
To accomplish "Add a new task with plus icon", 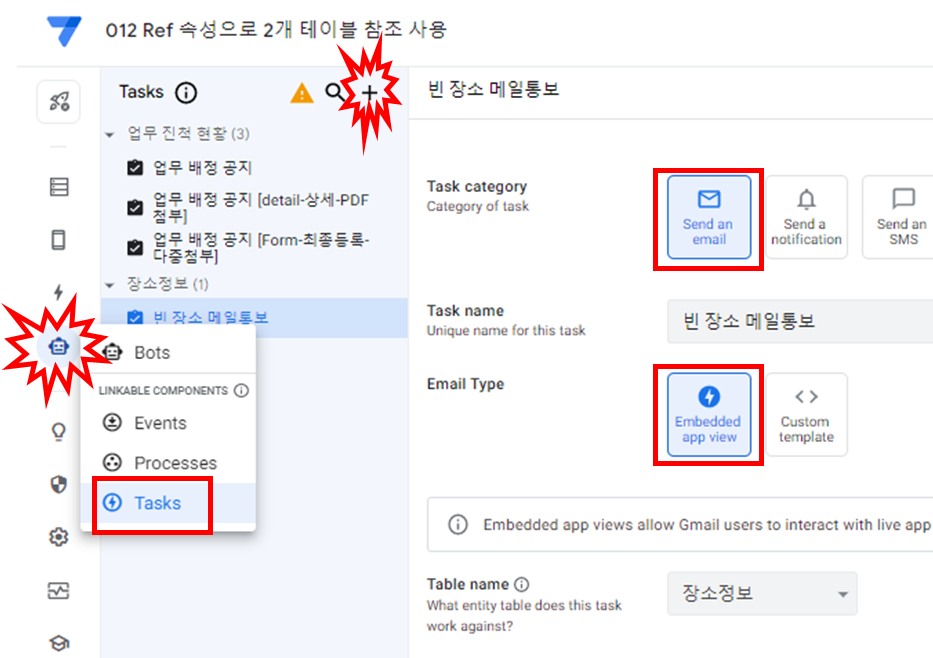I will [370, 93].
